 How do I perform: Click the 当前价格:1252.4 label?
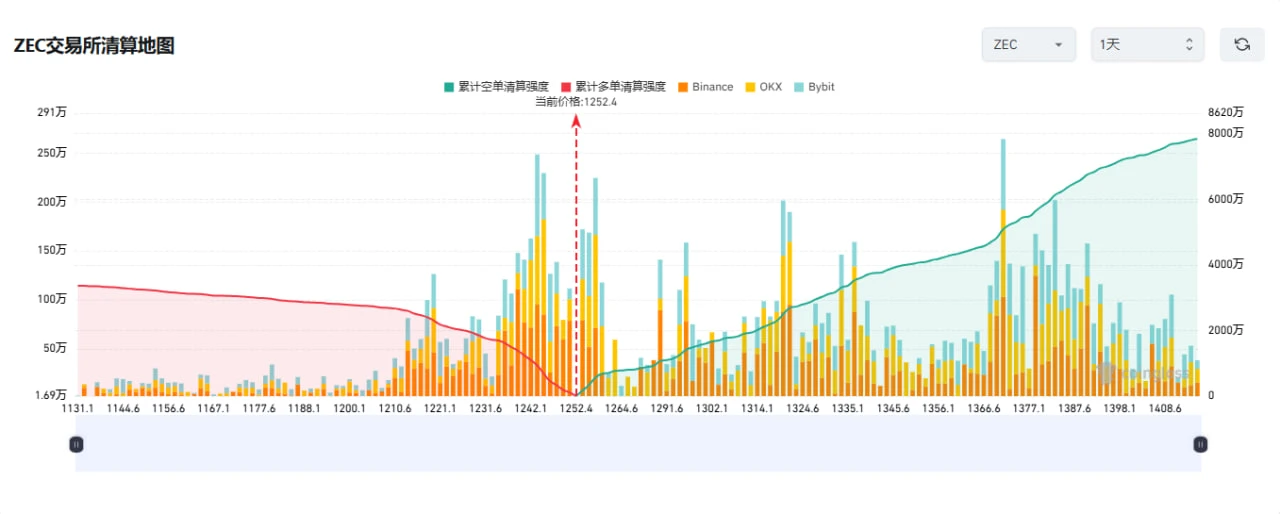tap(576, 101)
